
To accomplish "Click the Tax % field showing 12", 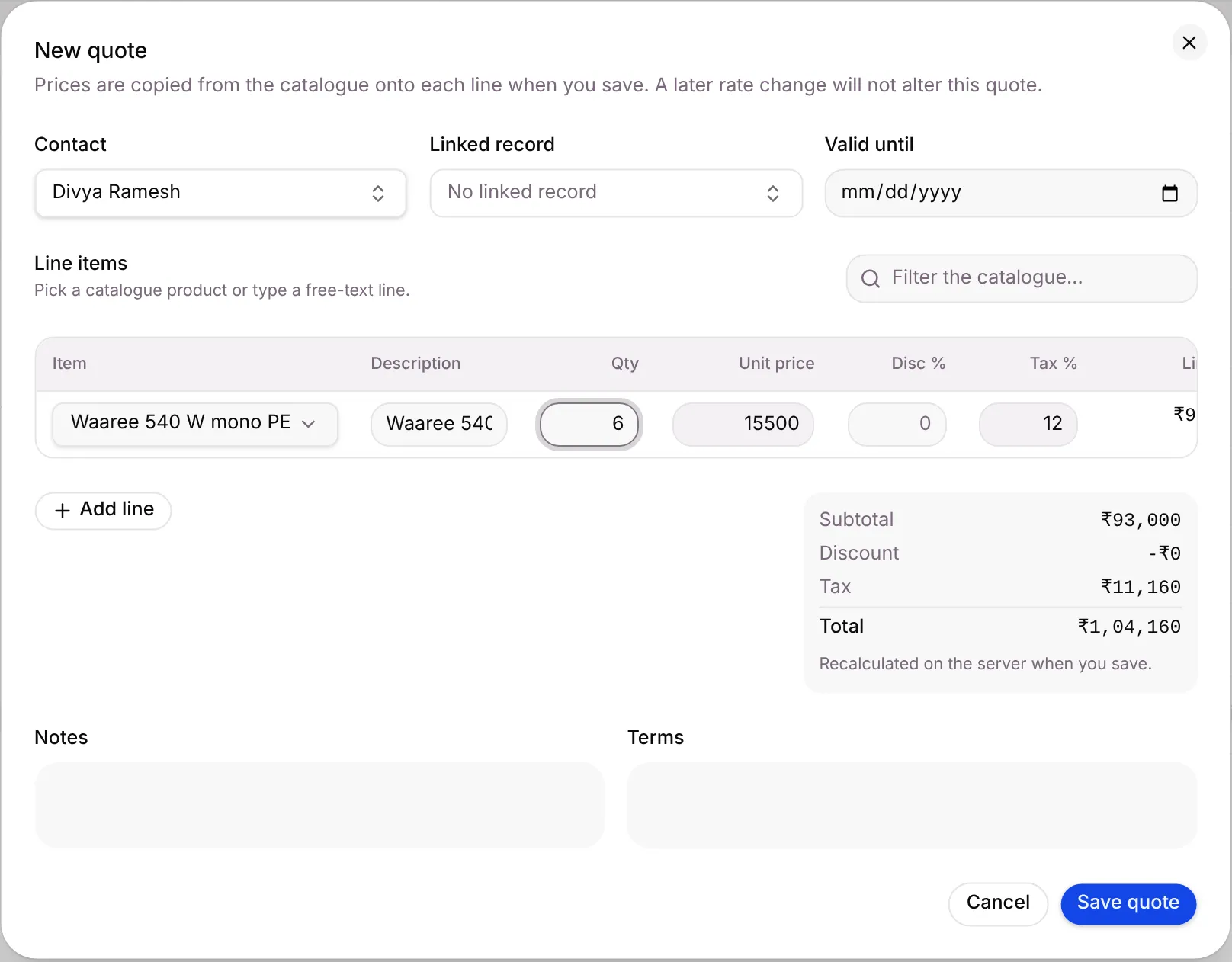I will point(1028,424).
